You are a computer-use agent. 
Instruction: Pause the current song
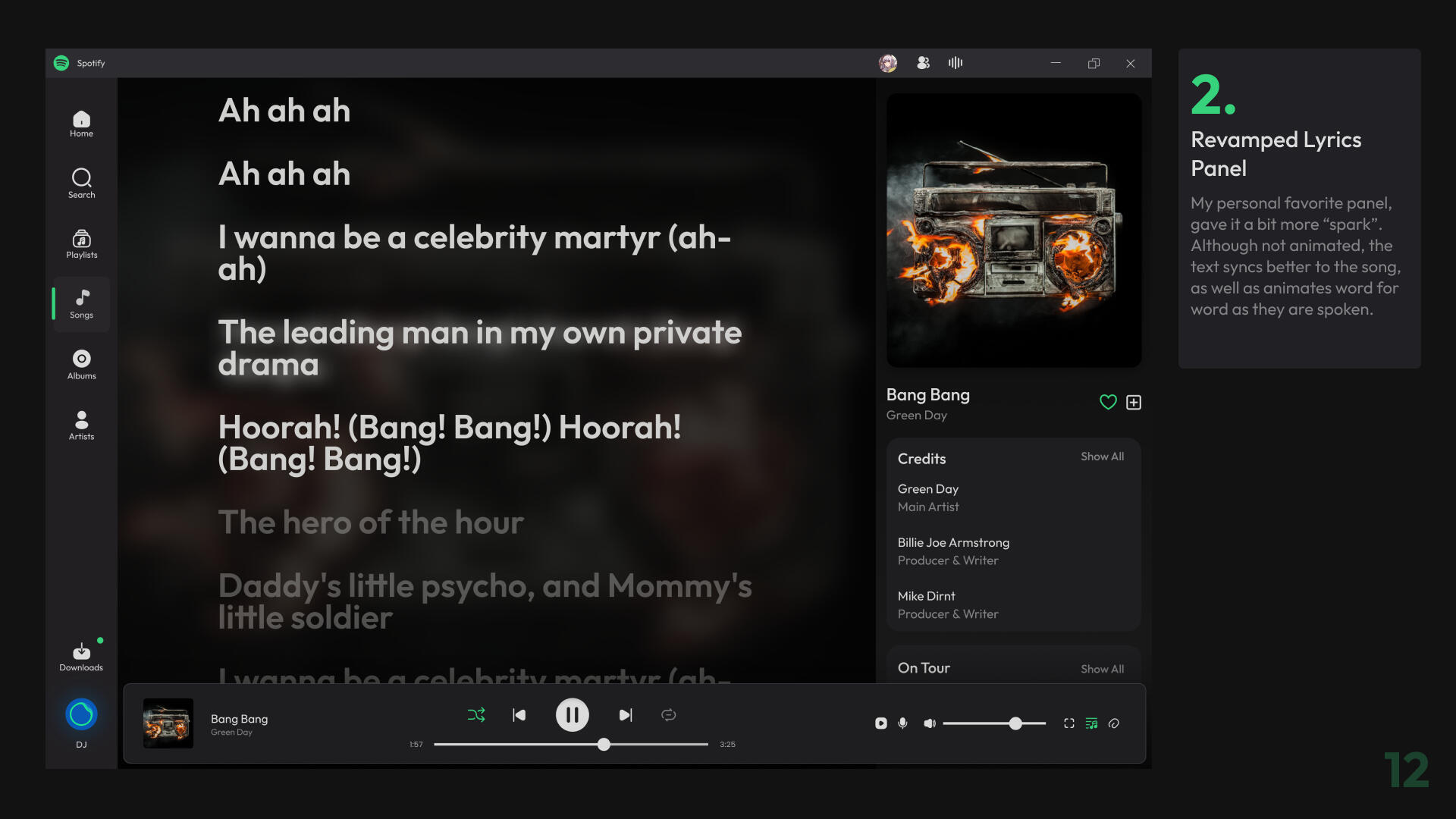573,715
